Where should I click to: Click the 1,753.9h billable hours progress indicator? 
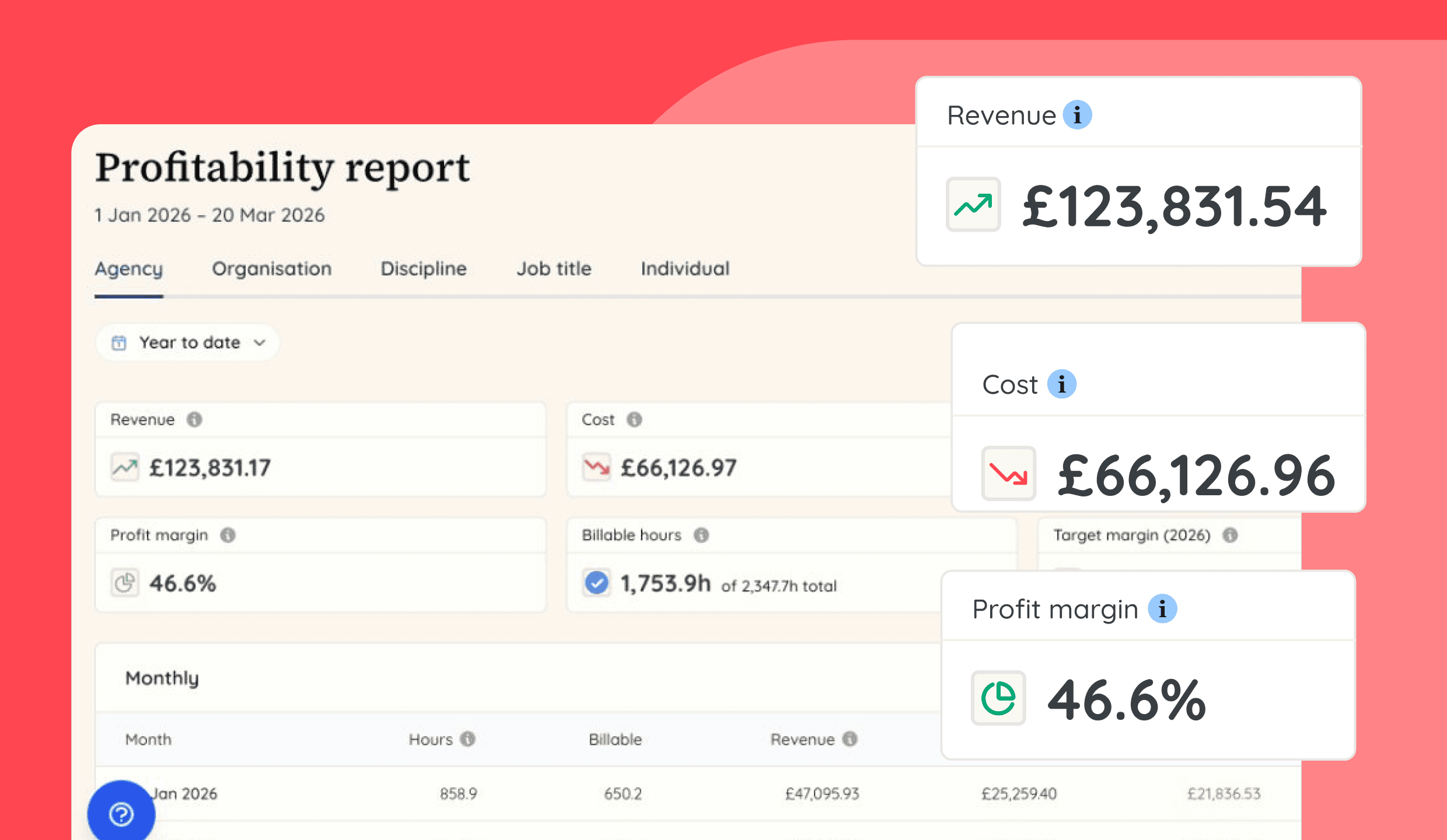tap(665, 583)
